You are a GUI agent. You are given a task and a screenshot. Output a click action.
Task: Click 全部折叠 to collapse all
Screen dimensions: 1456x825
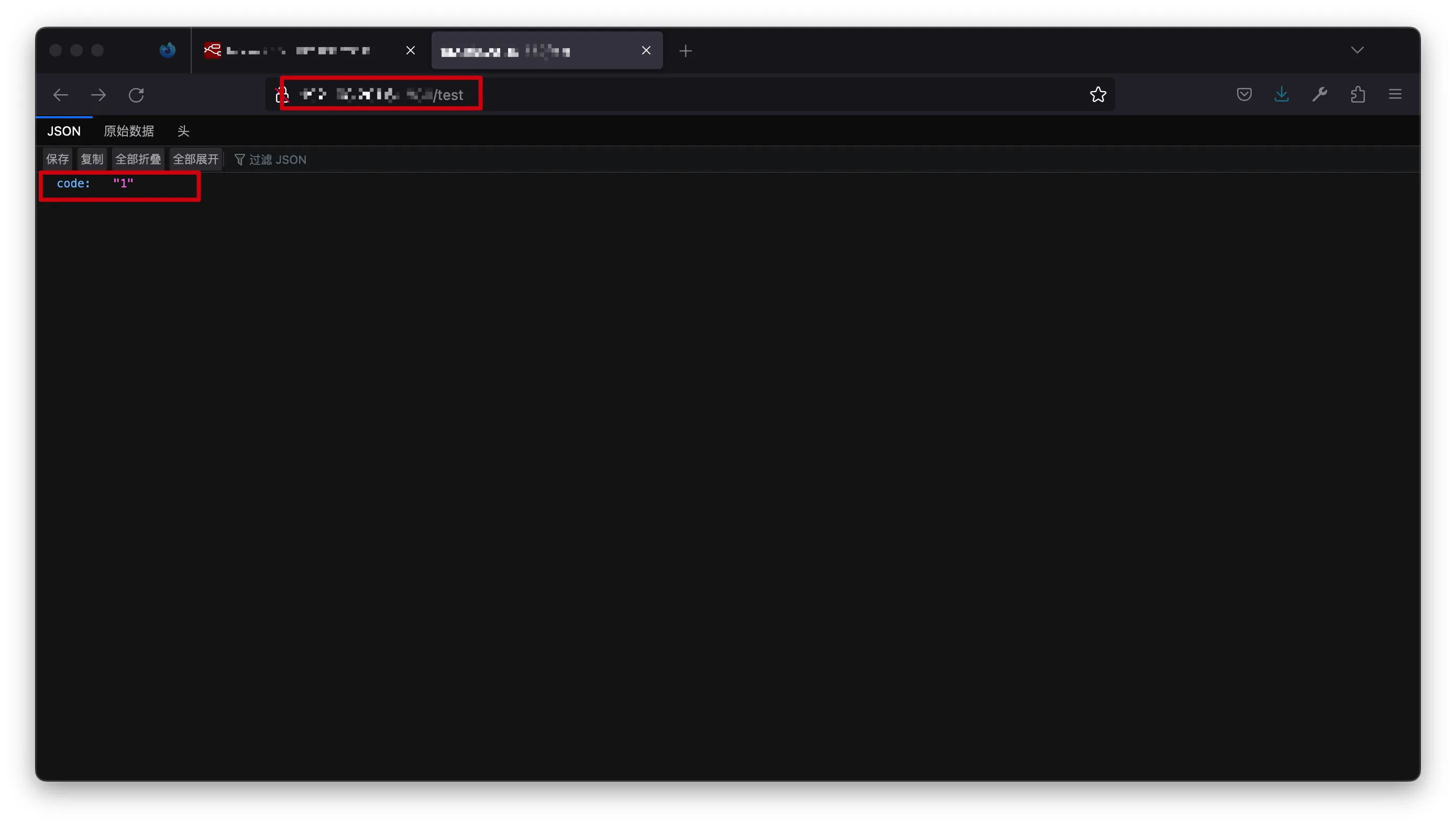pos(138,160)
